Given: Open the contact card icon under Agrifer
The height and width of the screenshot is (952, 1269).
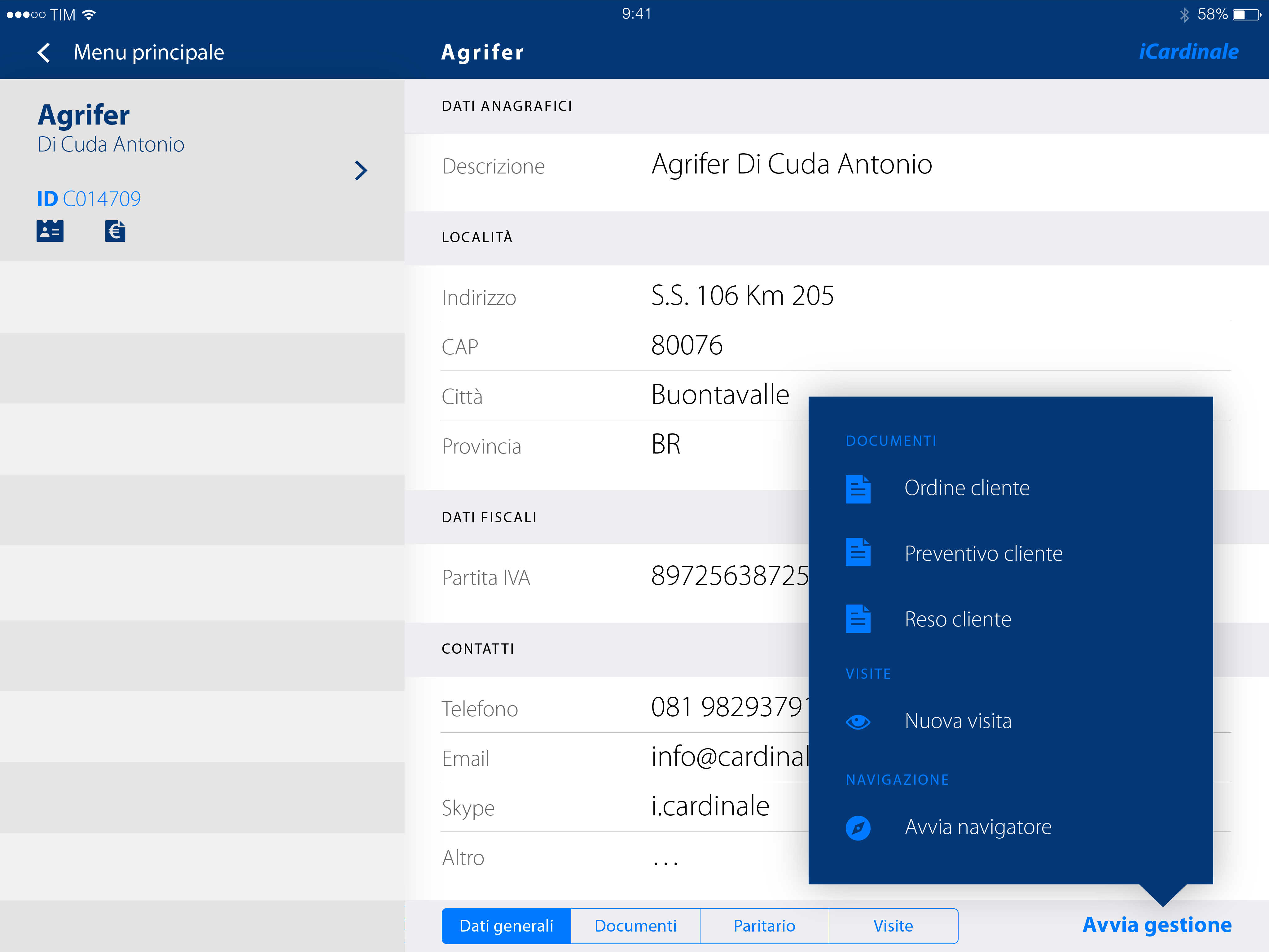Looking at the screenshot, I should tap(50, 231).
